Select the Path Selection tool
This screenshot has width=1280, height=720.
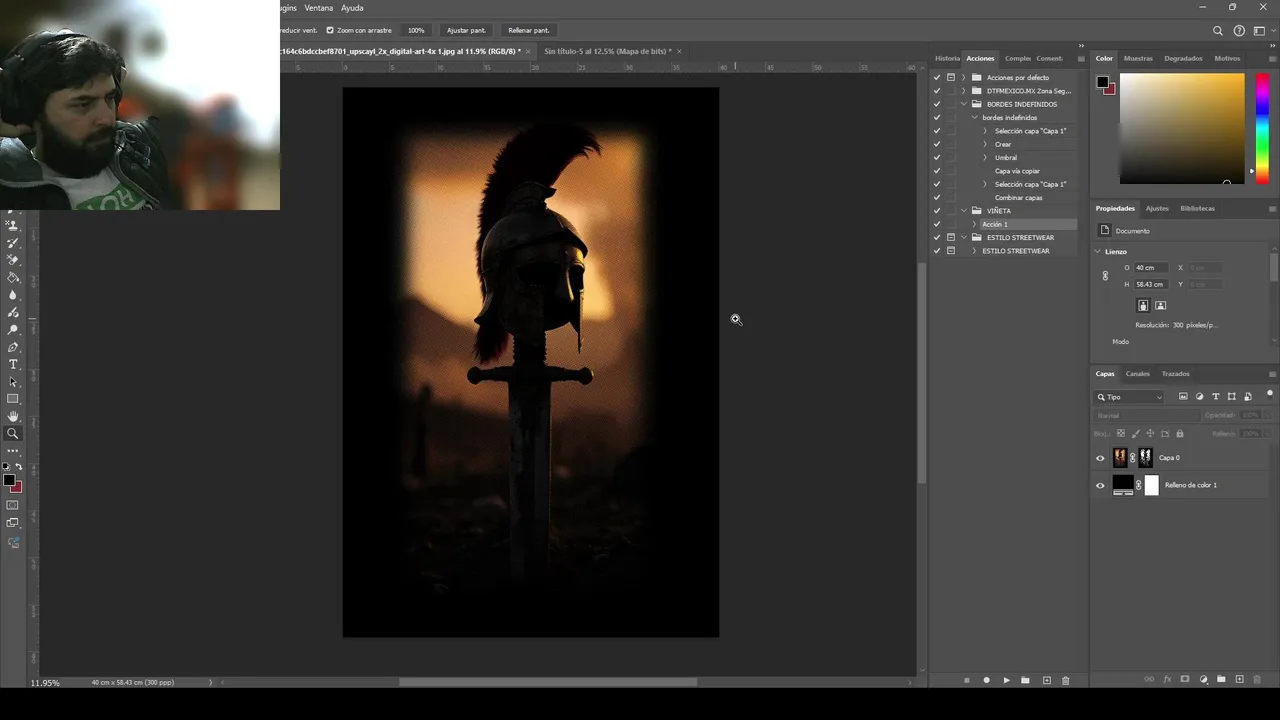pyautogui.click(x=13, y=382)
